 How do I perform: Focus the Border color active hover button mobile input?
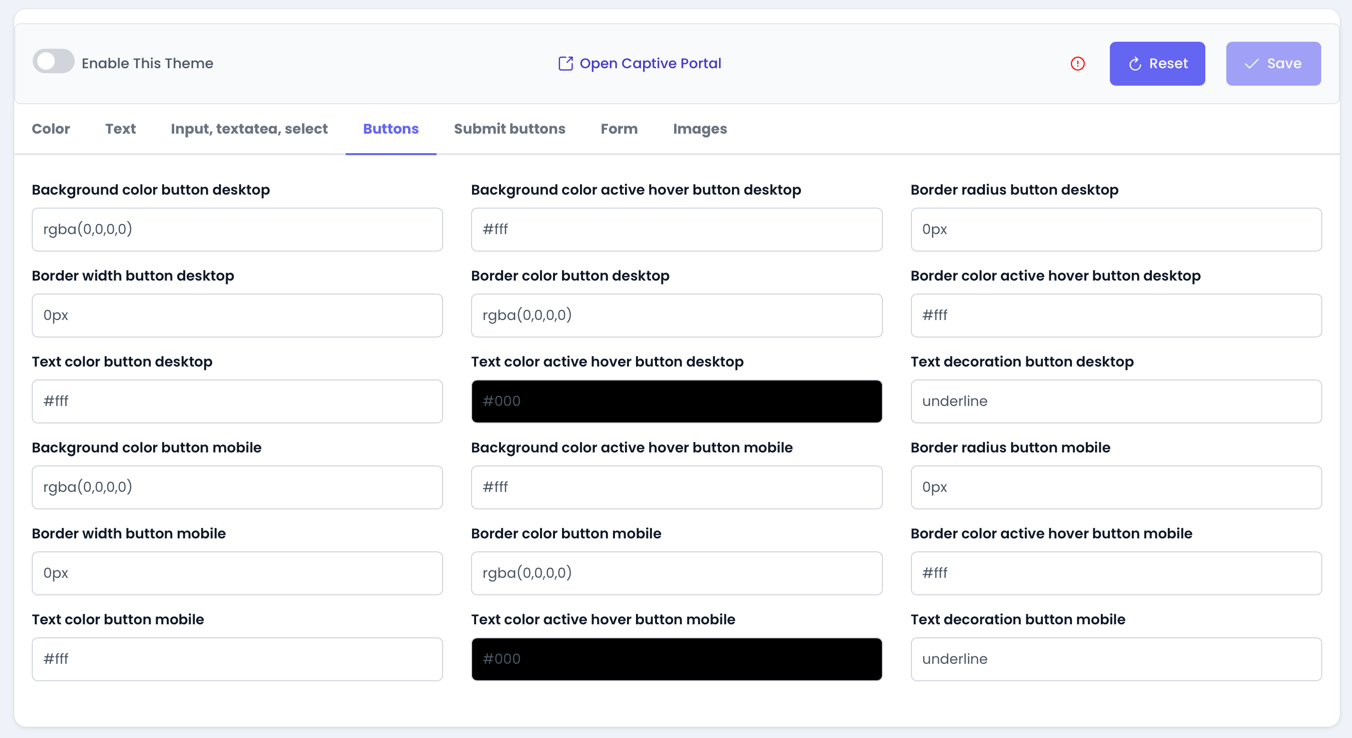(x=1115, y=573)
